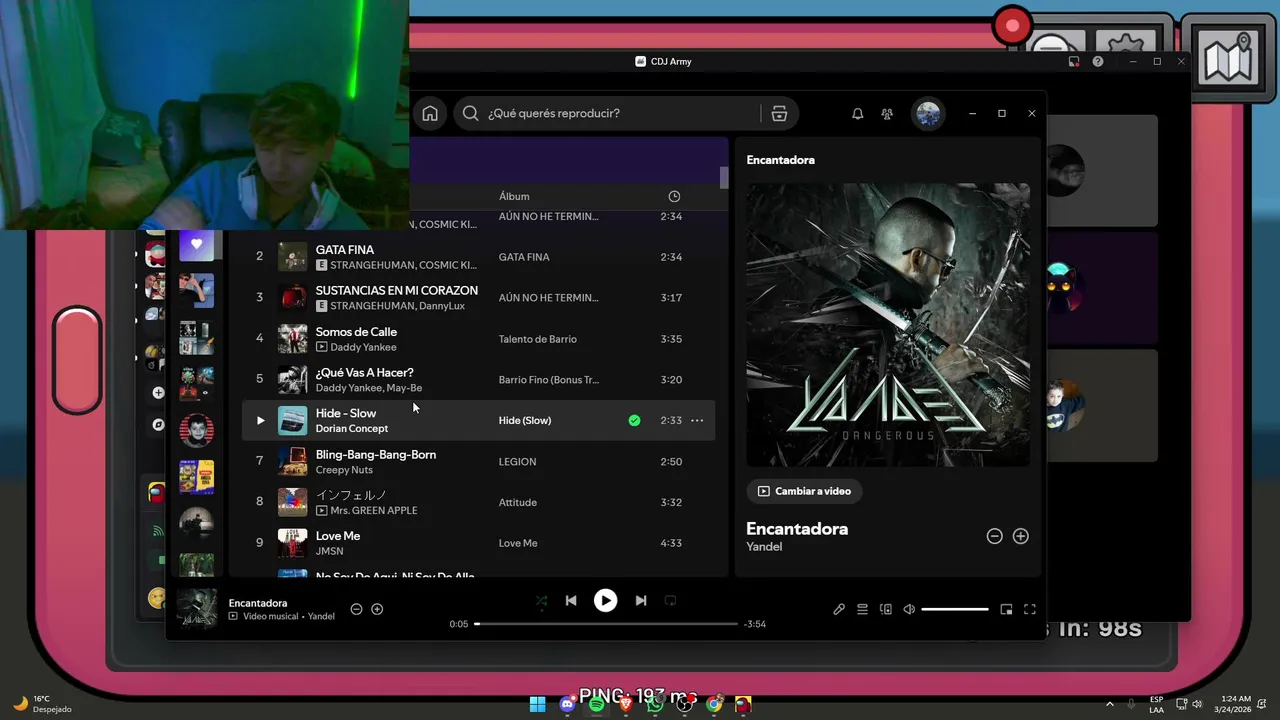Click the Hide (Slow) album link

[x=525, y=420]
